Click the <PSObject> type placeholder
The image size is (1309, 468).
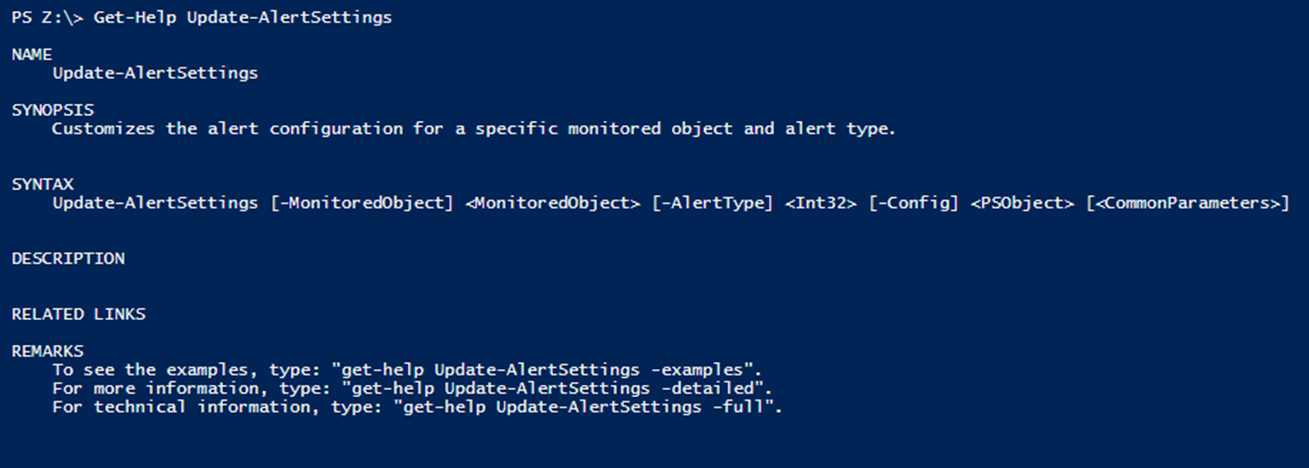[x=1023, y=203]
